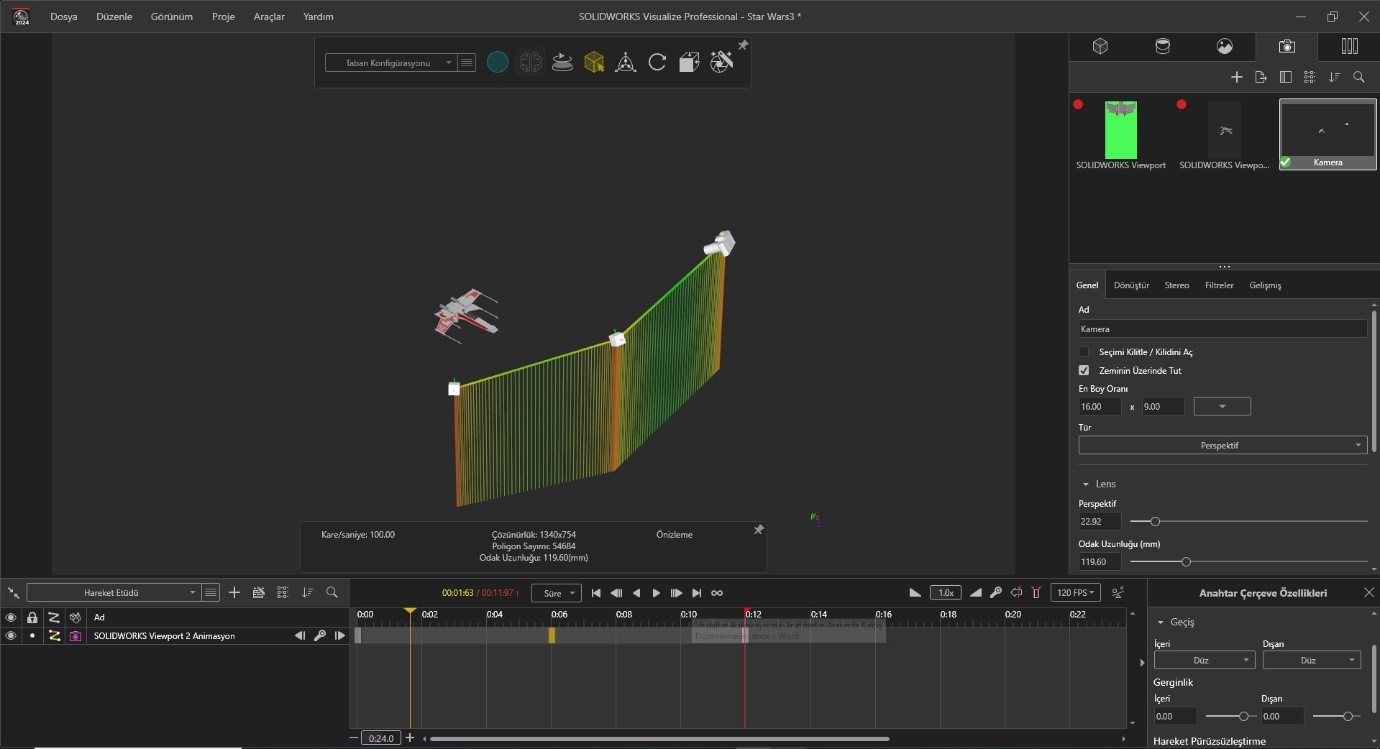Switch to the Dönüştür tab
The height and width of the screenshot is (749, 1380).
pyautogui.click(x=1131, y=285)
